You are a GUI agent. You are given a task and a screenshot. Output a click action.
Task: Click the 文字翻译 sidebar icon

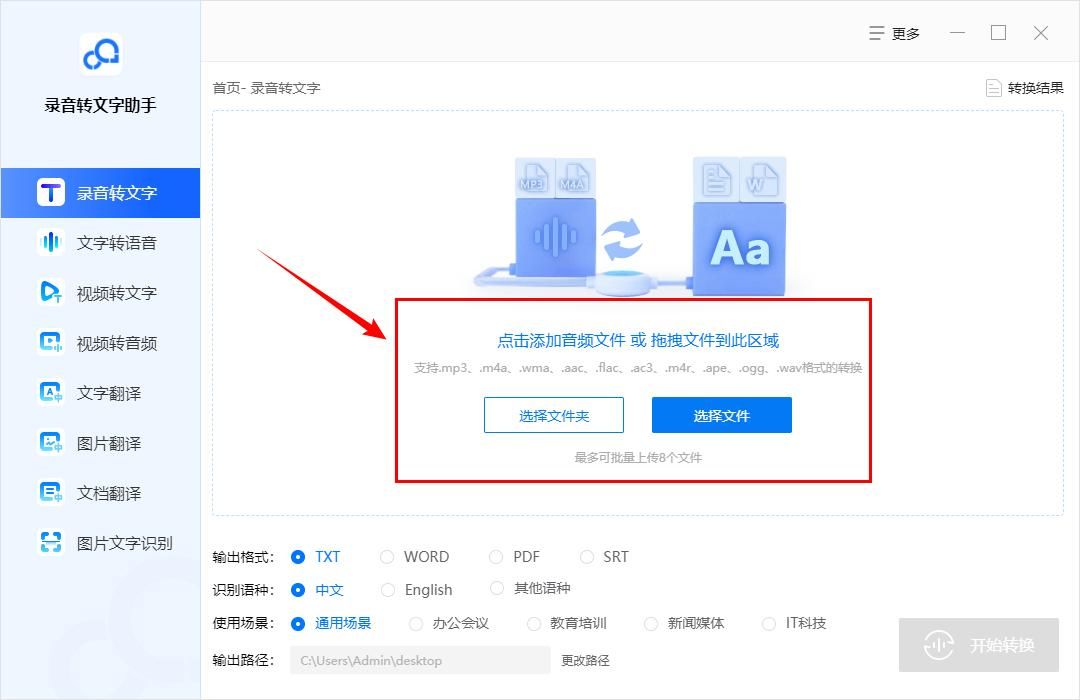coord(51,393)
